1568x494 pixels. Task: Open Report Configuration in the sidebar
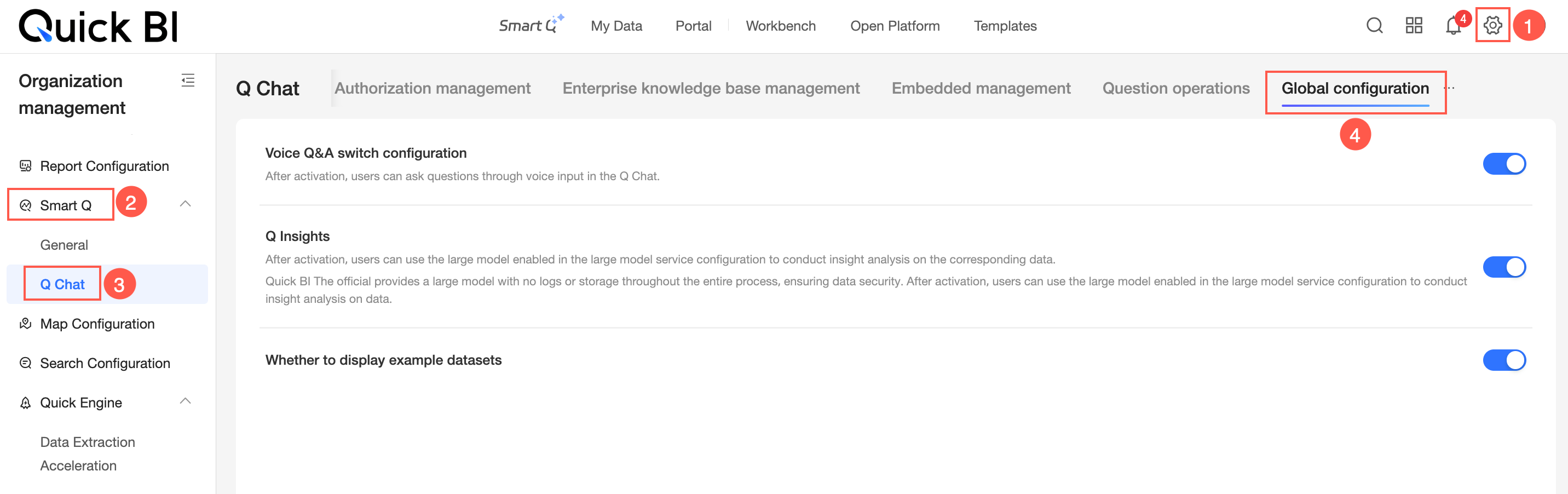104,166
